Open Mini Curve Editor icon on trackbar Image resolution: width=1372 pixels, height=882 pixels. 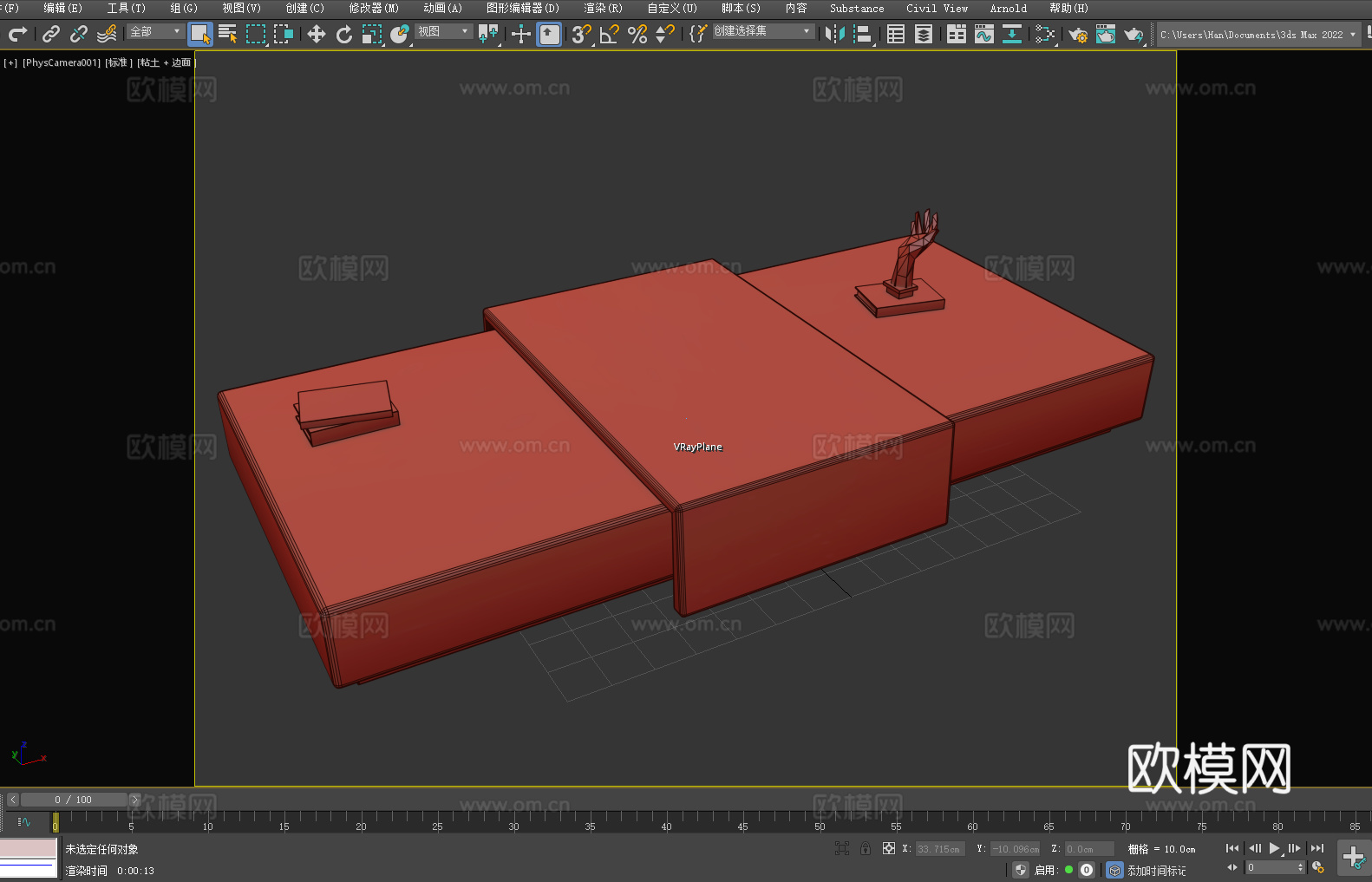point(24,821)
